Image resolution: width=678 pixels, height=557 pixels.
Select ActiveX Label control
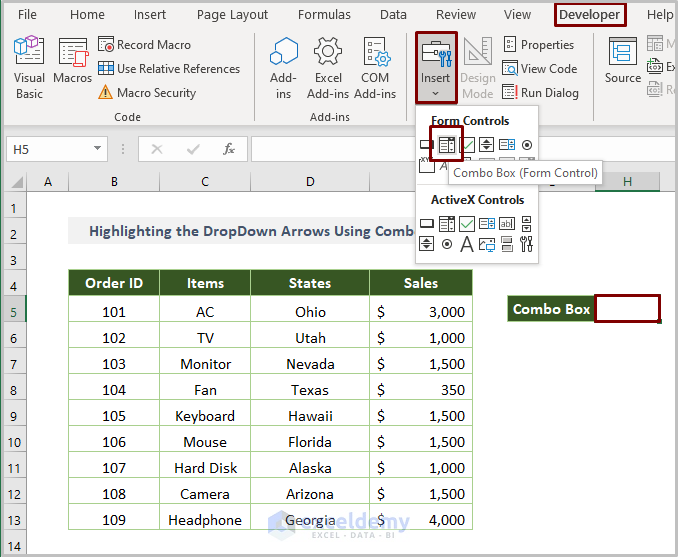pos(467,244)
